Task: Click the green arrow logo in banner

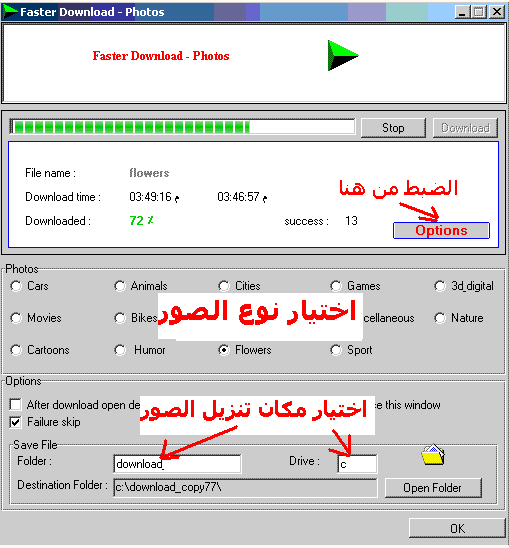Action: 343,56
